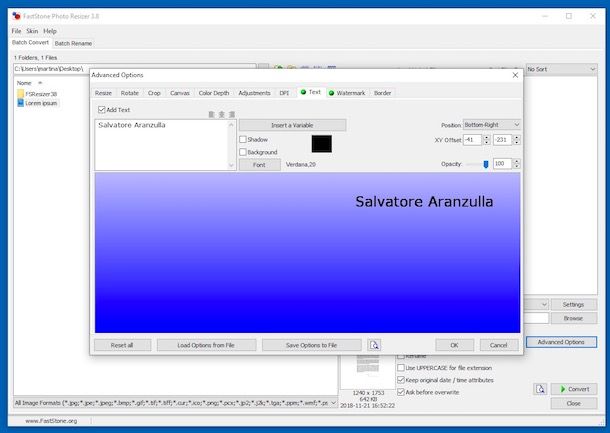Click the black text color swatch

pos(322,144)
